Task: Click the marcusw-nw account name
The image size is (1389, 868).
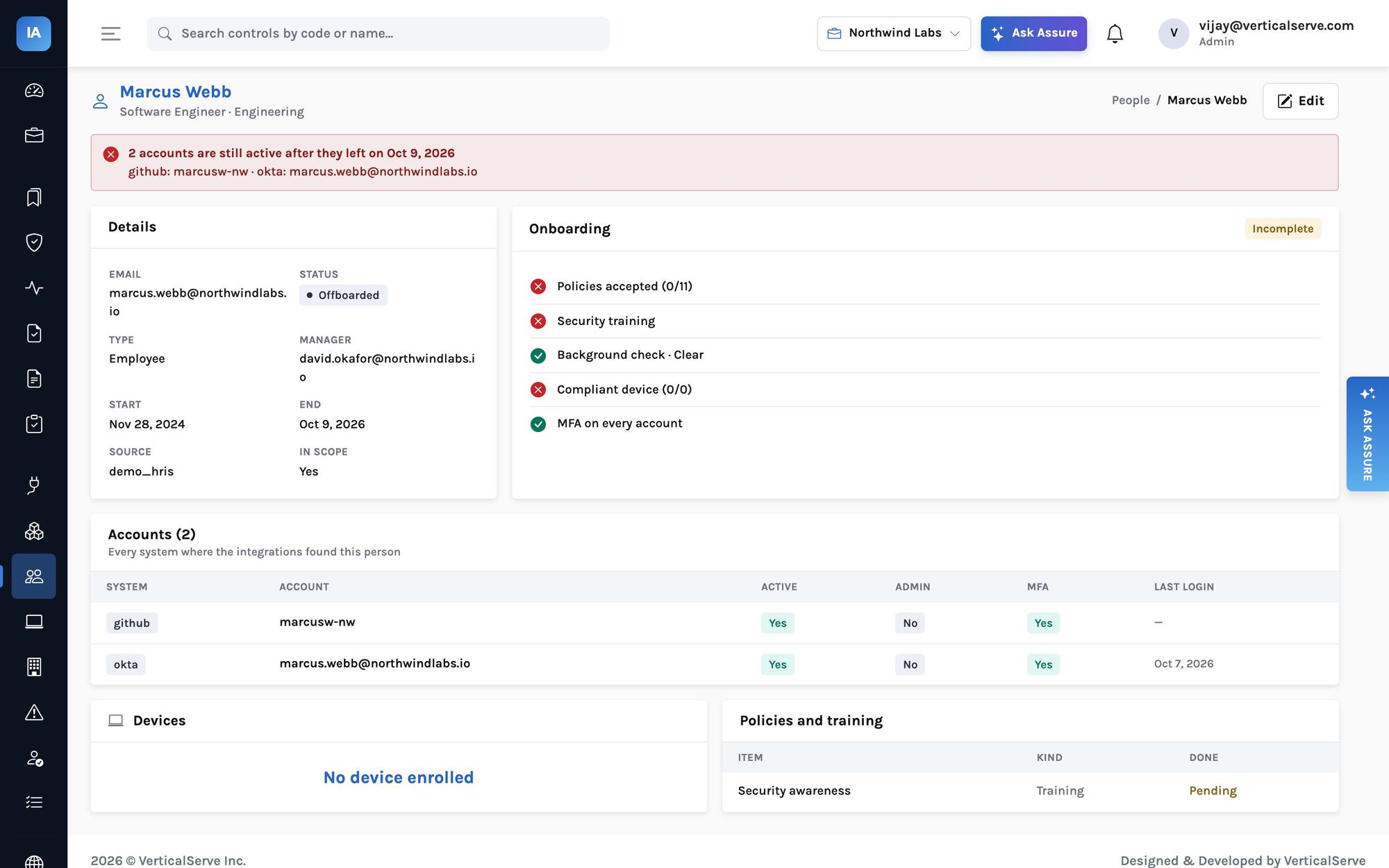Action: pyautogui.click(x=317, y=622)
